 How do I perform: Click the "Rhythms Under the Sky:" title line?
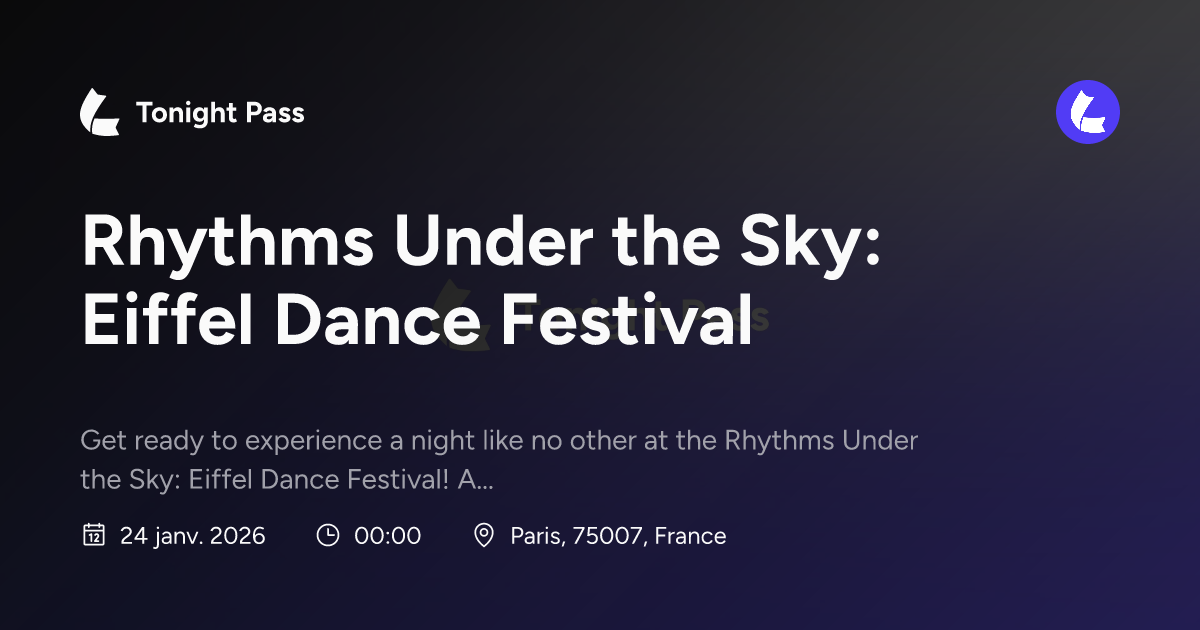(x=481, y=243)
